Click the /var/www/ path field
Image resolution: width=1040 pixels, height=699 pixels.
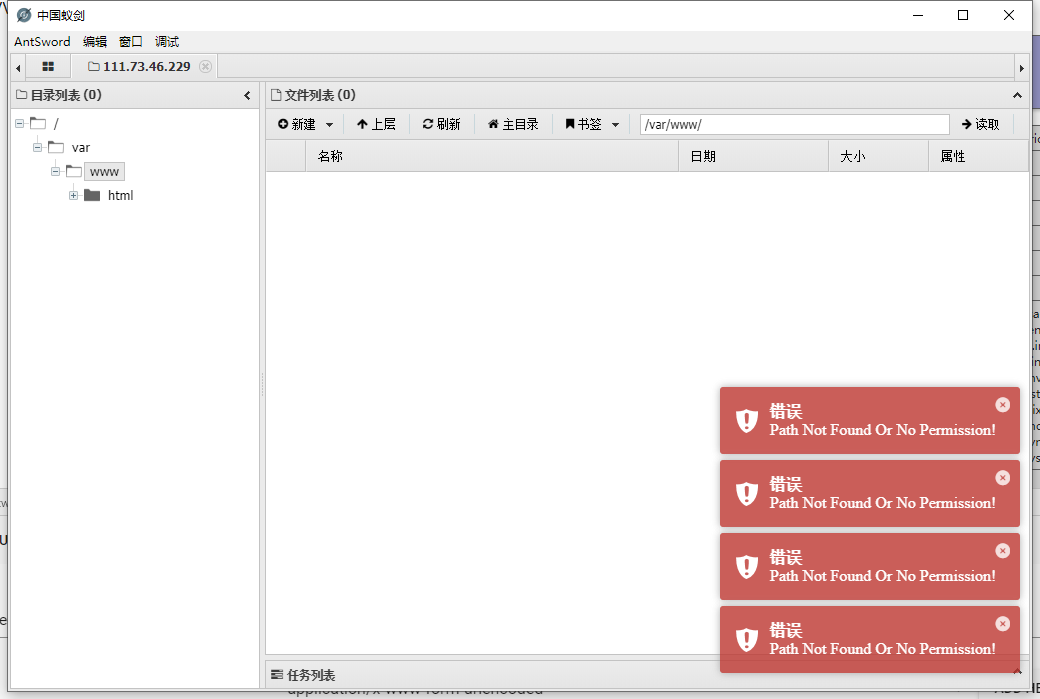coord(795,124)
